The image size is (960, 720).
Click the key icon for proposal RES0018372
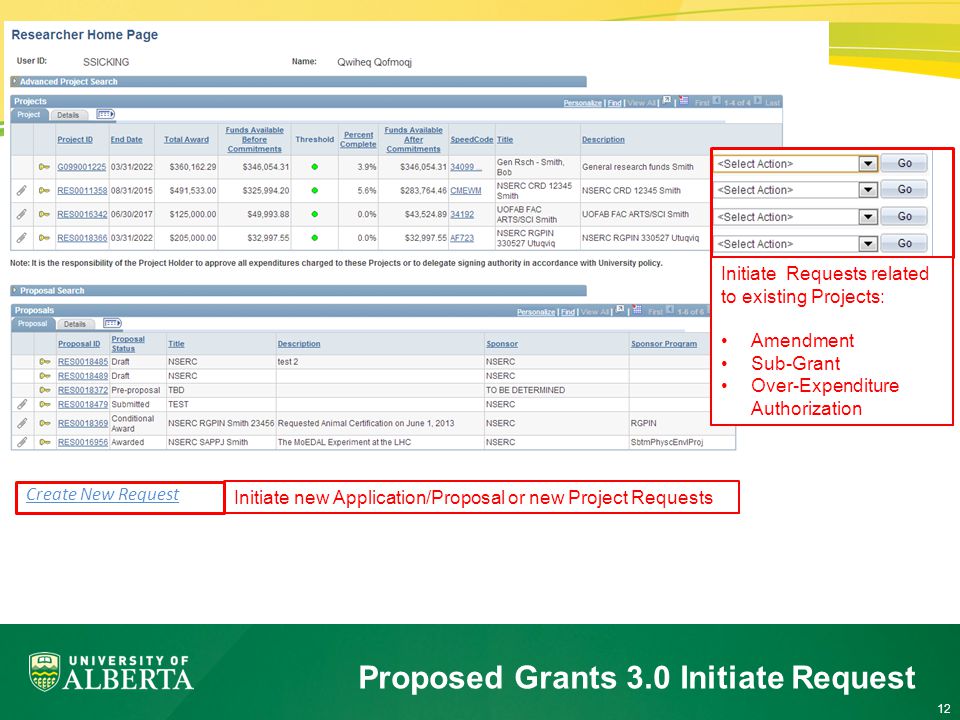[45, 390]
